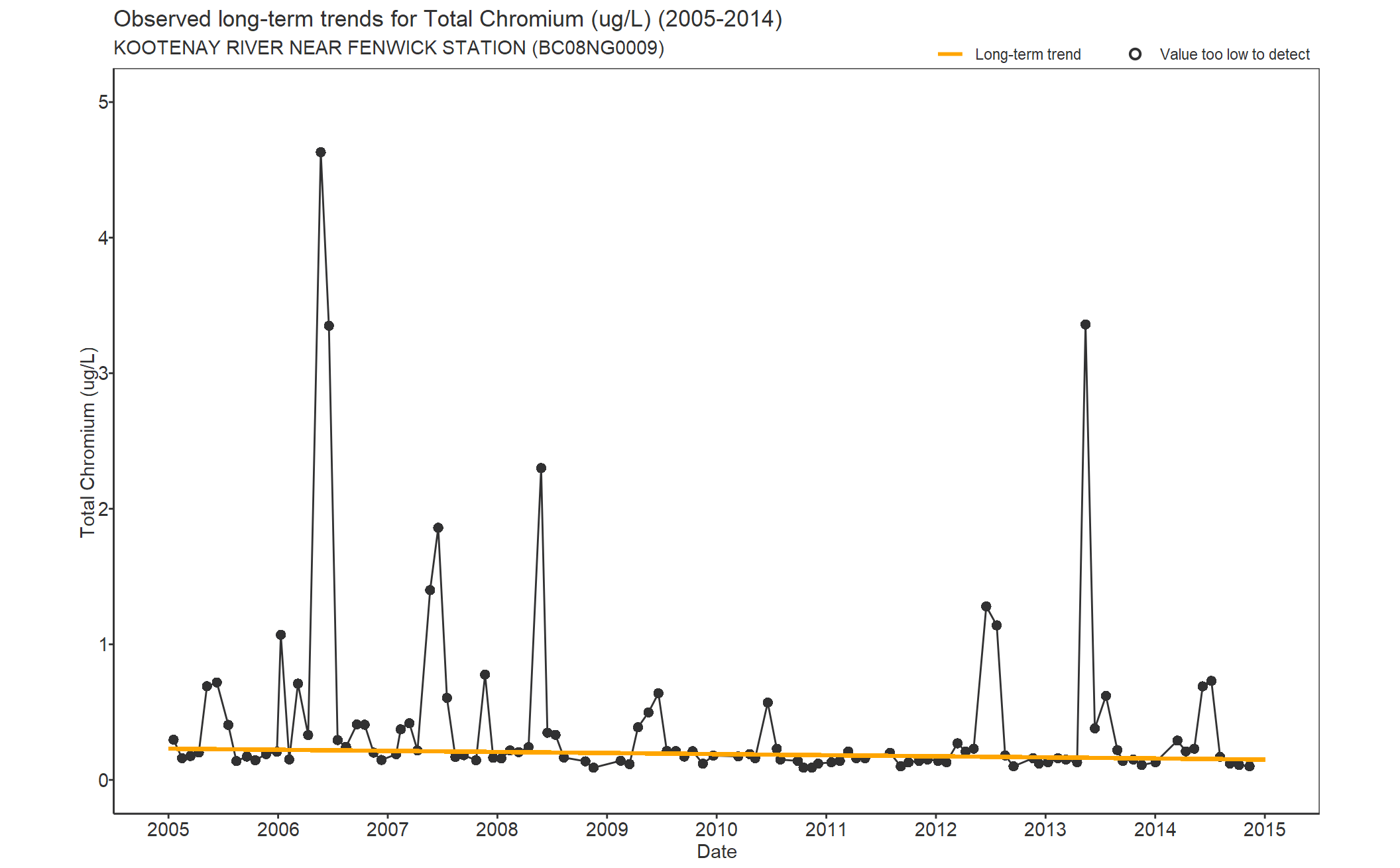
Task: Click the 'Long-term trend' legend label
Action: click(x=1027, y=54)
